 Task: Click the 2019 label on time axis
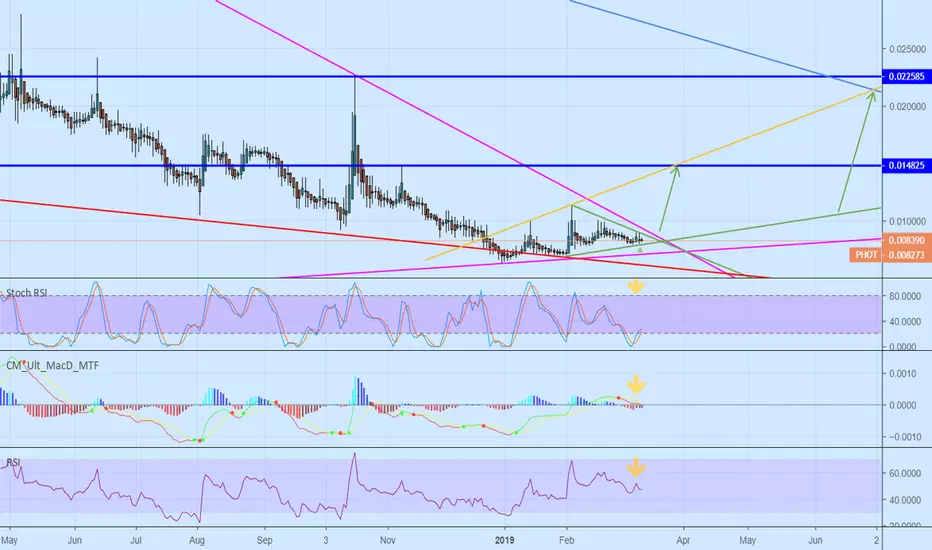coord(505,540)
